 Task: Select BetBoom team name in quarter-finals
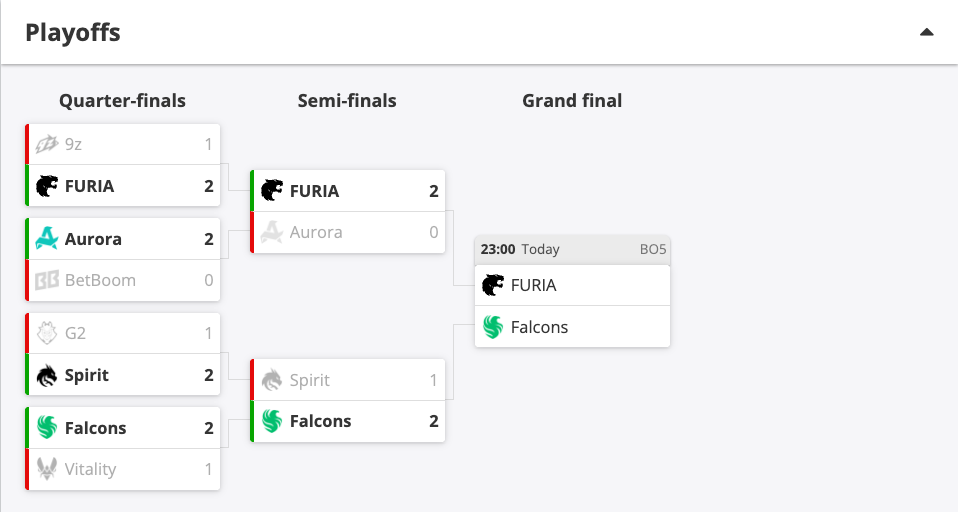(100, 280)
